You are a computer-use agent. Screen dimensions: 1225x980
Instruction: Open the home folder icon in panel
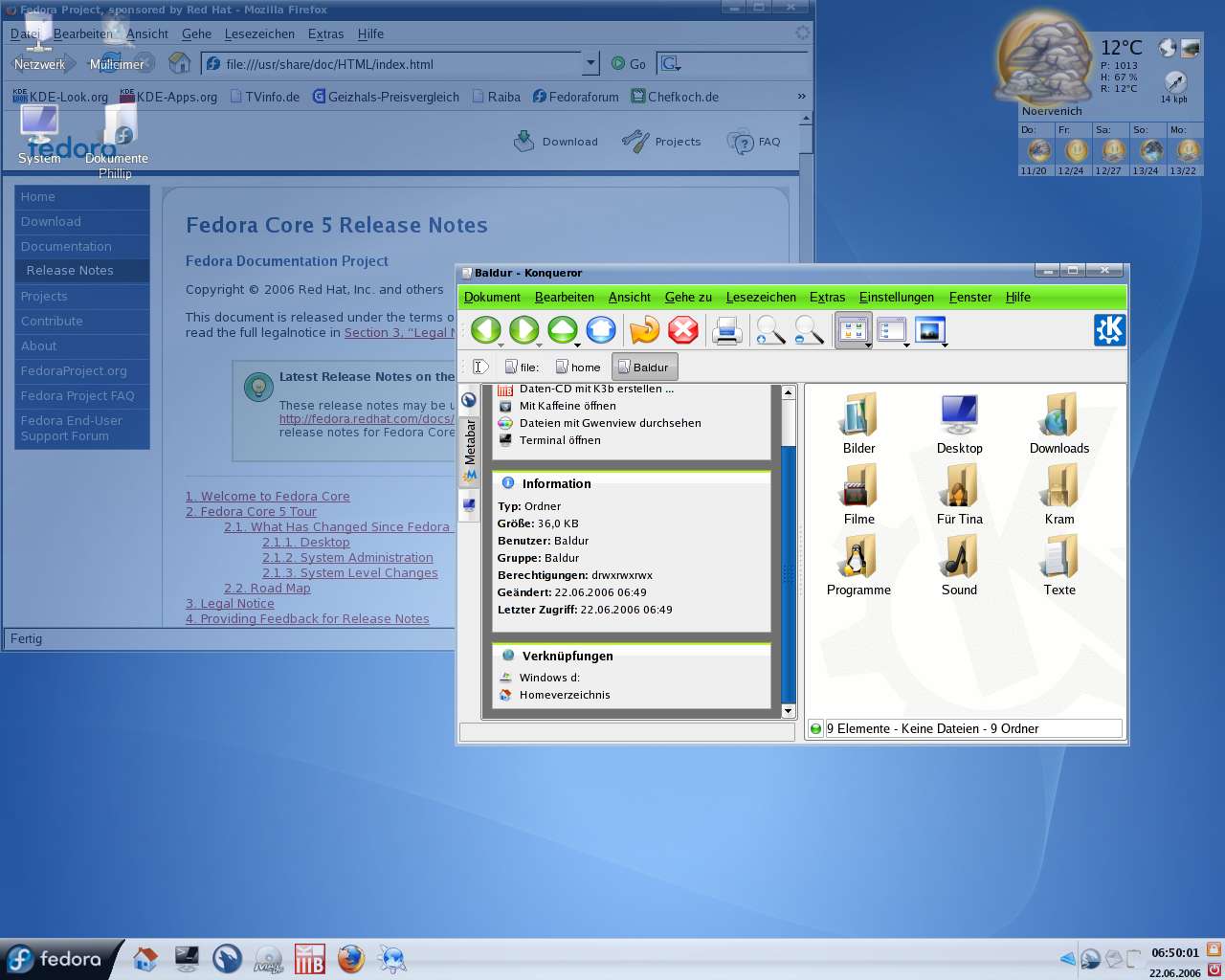145,958
